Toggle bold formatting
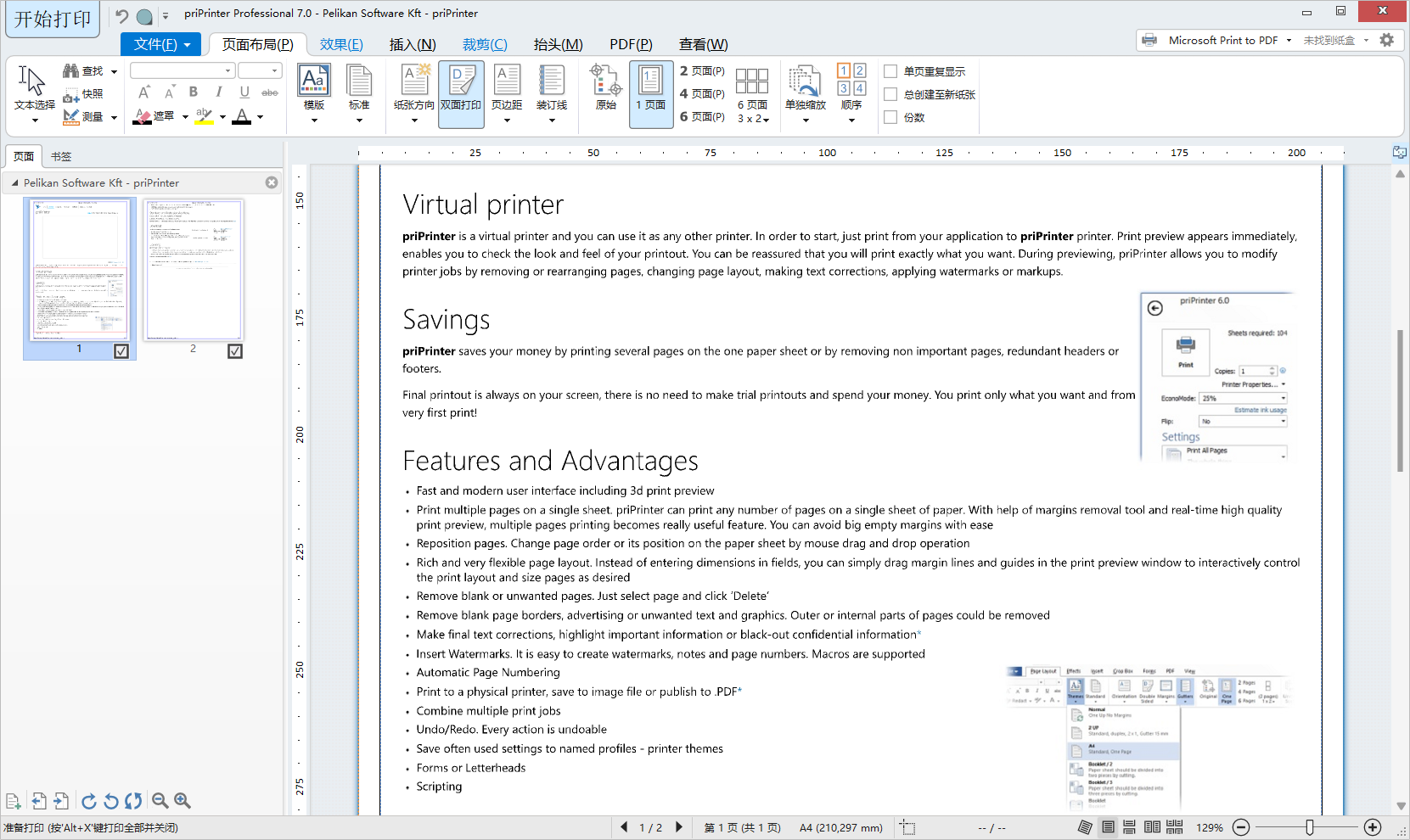The width and height of the screenshot is (1410, 840). click(194, 92)
